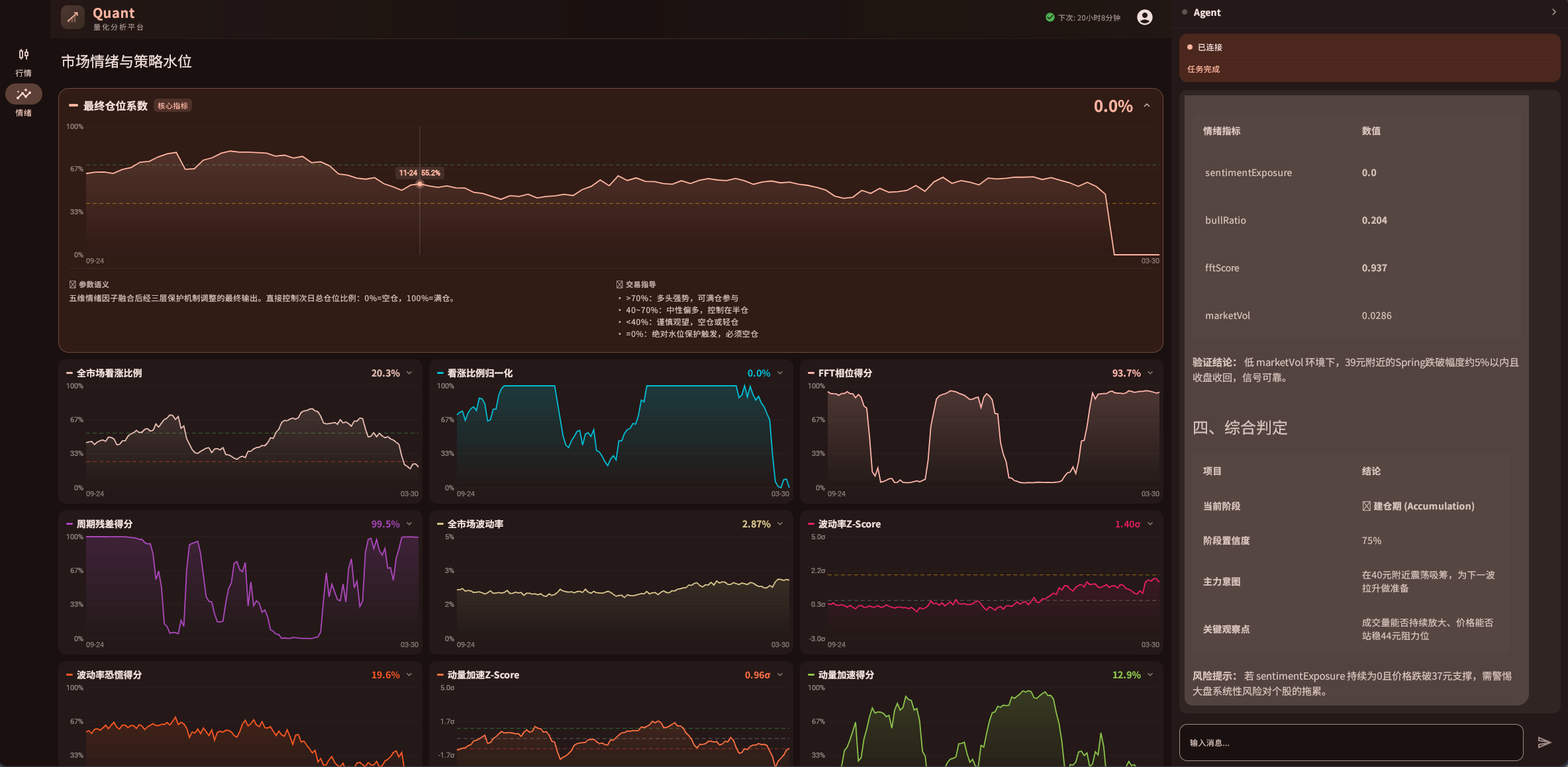Select the 情绪 sentiment trend icon
This screenshot has width=1568, height=767.
[x=24, y=94]
